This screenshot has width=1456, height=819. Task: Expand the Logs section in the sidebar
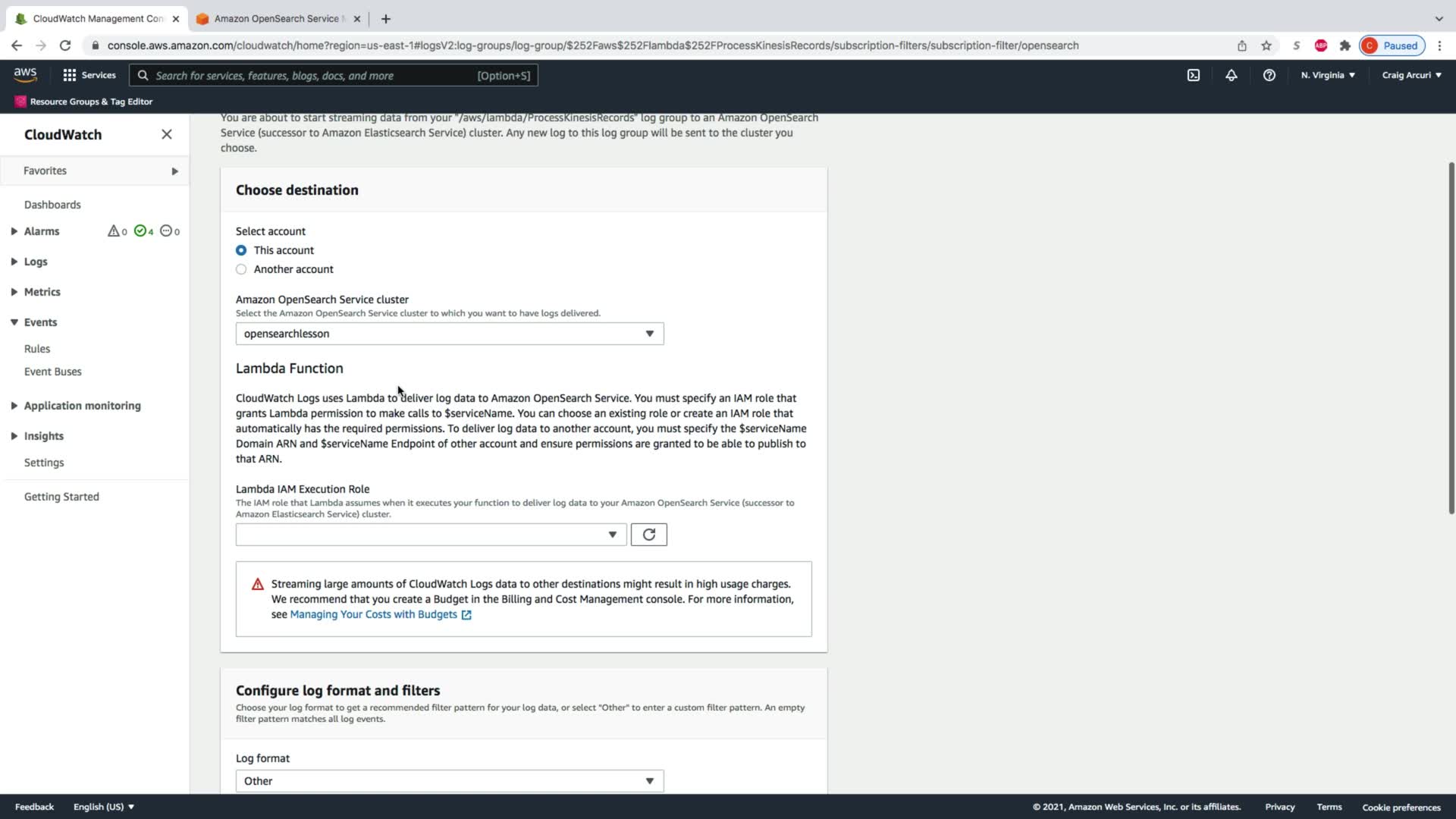(35, 262)
